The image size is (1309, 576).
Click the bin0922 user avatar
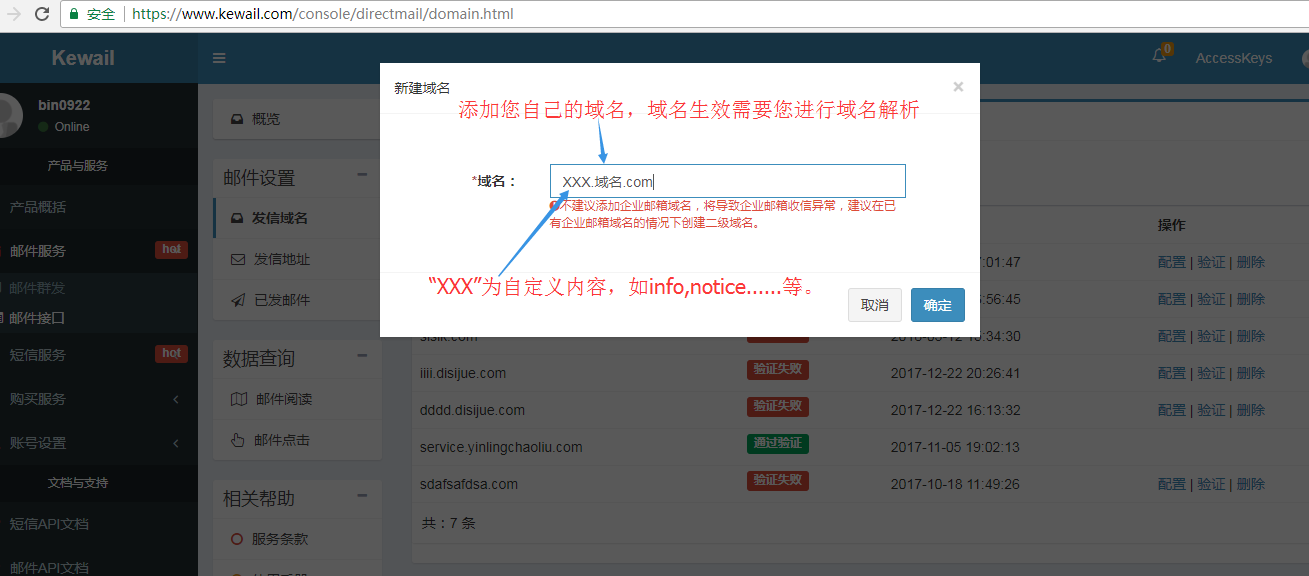point(8,115)
